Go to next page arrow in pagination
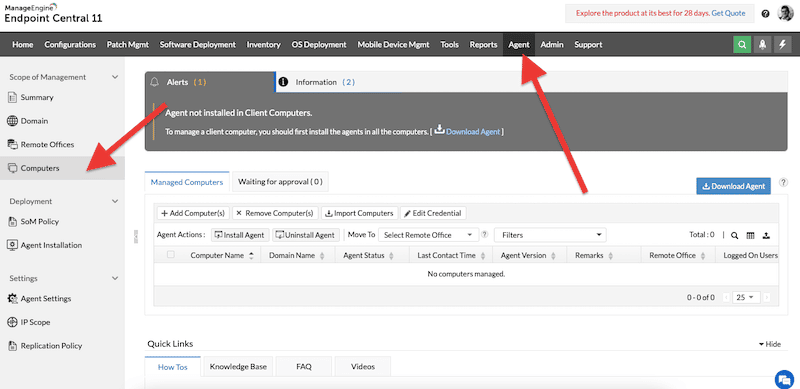This screenshot has width=800, height=389. click(x=766, y=297)
